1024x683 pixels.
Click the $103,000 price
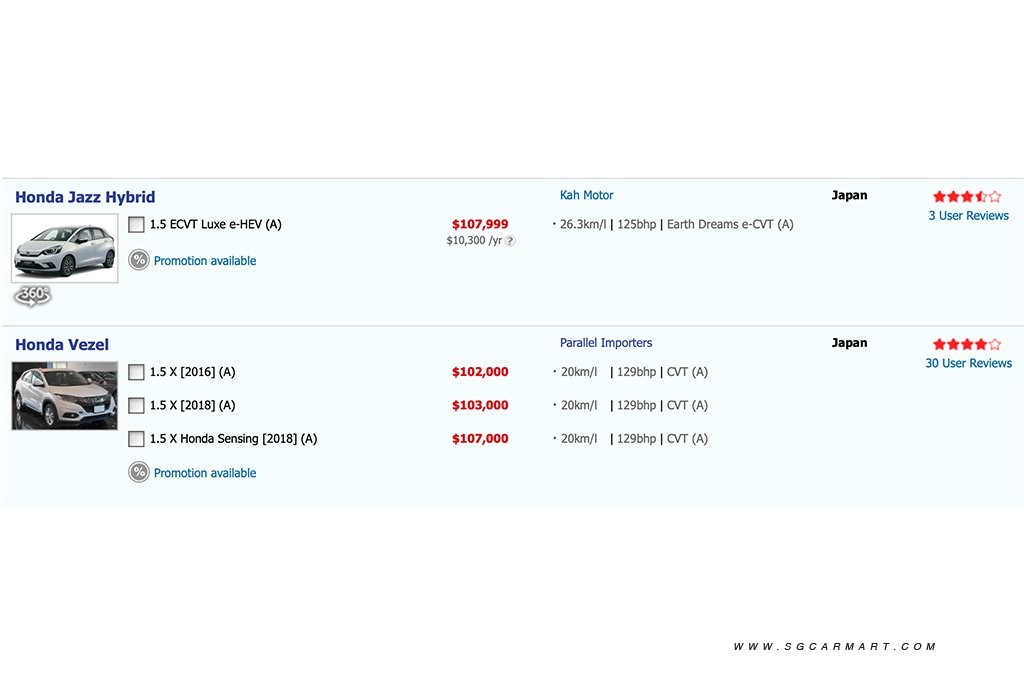coord(480,405)
